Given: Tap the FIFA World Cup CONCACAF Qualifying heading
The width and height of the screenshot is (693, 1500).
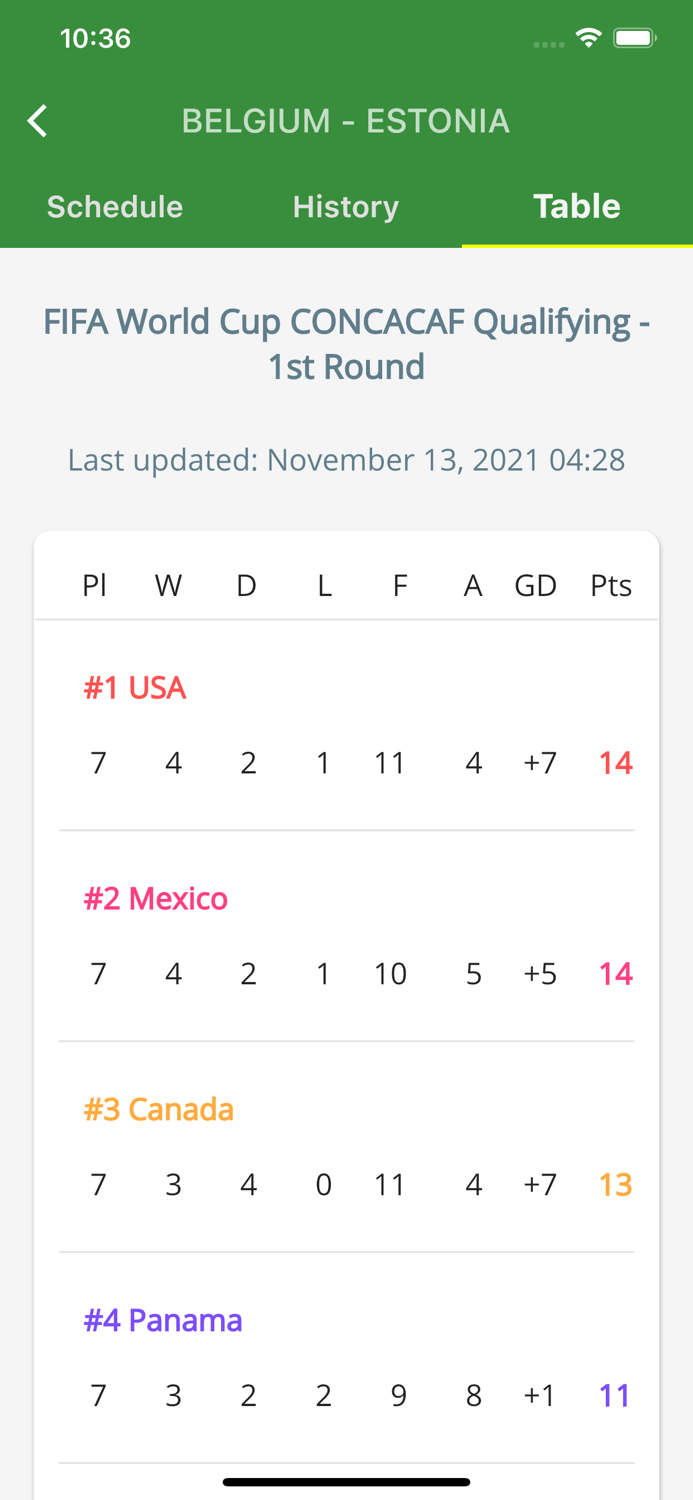Looking at the screenshot, I should 346,343.
